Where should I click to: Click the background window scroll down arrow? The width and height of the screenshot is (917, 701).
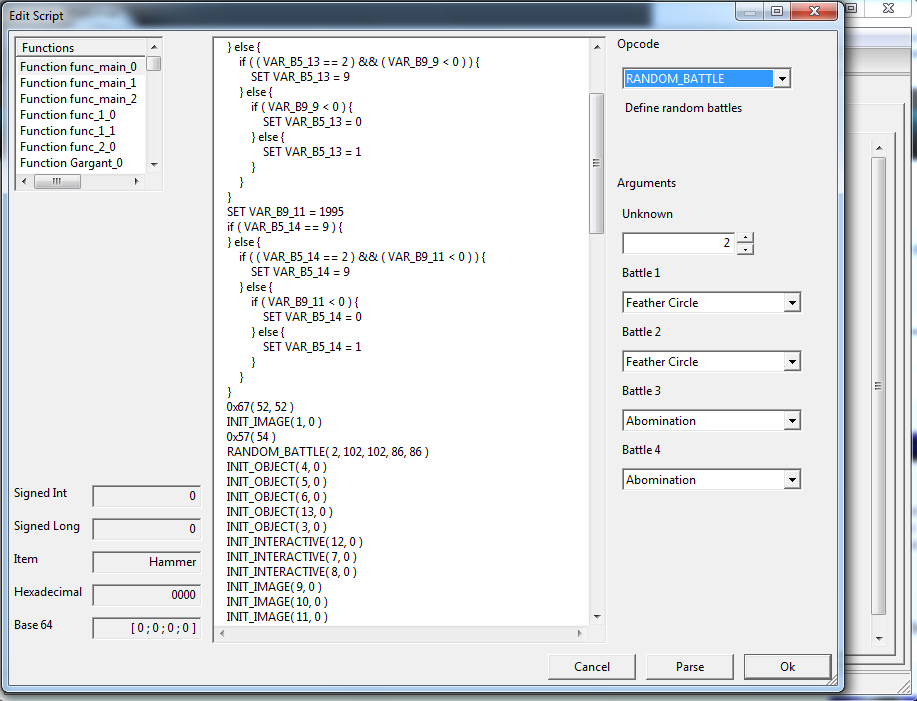[x=879, y=639]
